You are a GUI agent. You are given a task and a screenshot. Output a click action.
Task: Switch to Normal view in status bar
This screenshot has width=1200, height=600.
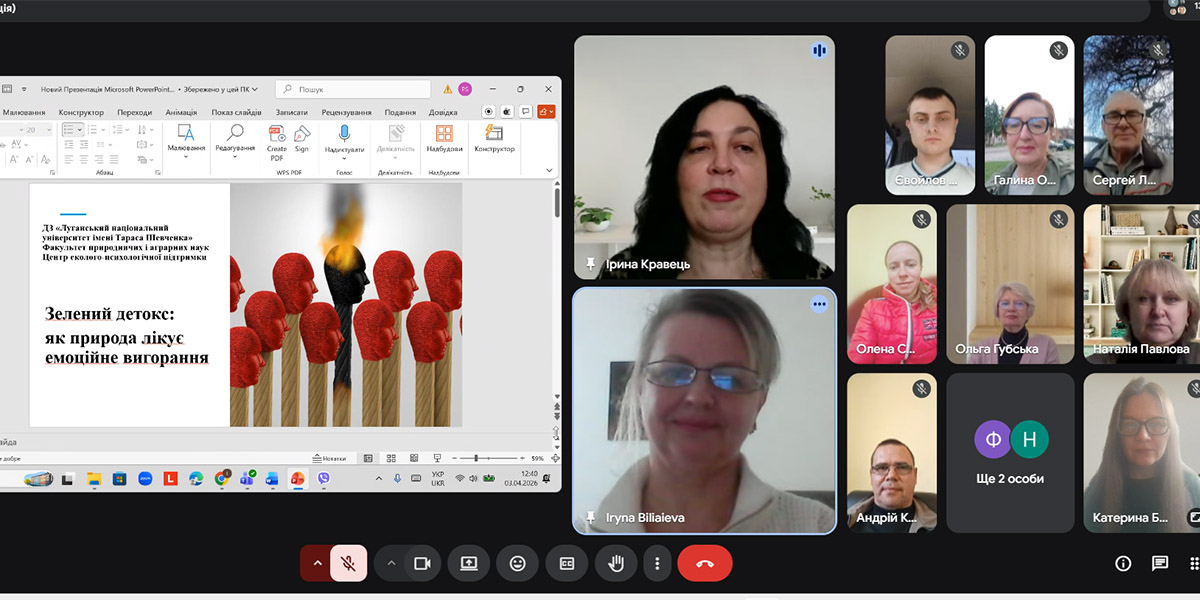pyautogui.click(x=368, y=458)
